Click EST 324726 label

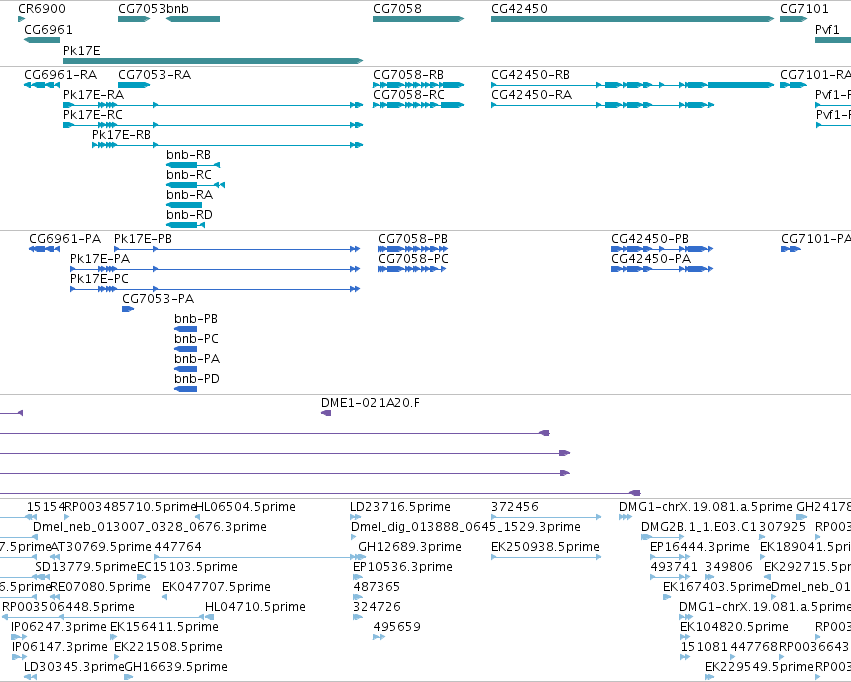point(377,607)
